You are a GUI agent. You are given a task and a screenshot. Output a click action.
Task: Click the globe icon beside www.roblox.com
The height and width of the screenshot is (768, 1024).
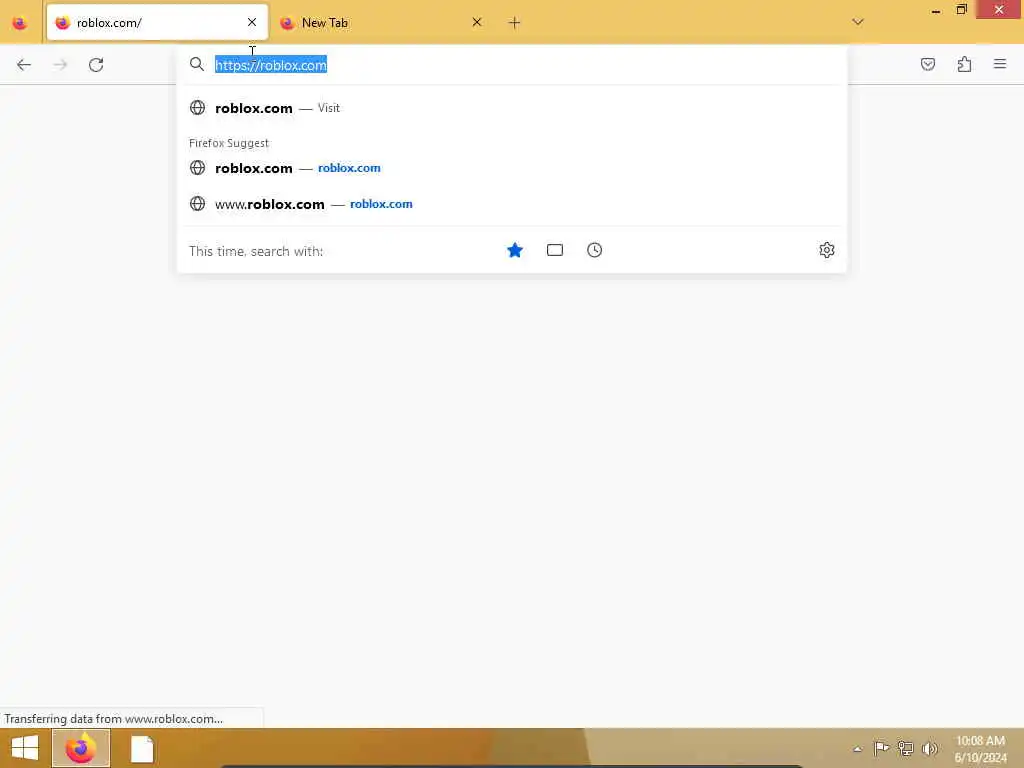click(197, 203)
